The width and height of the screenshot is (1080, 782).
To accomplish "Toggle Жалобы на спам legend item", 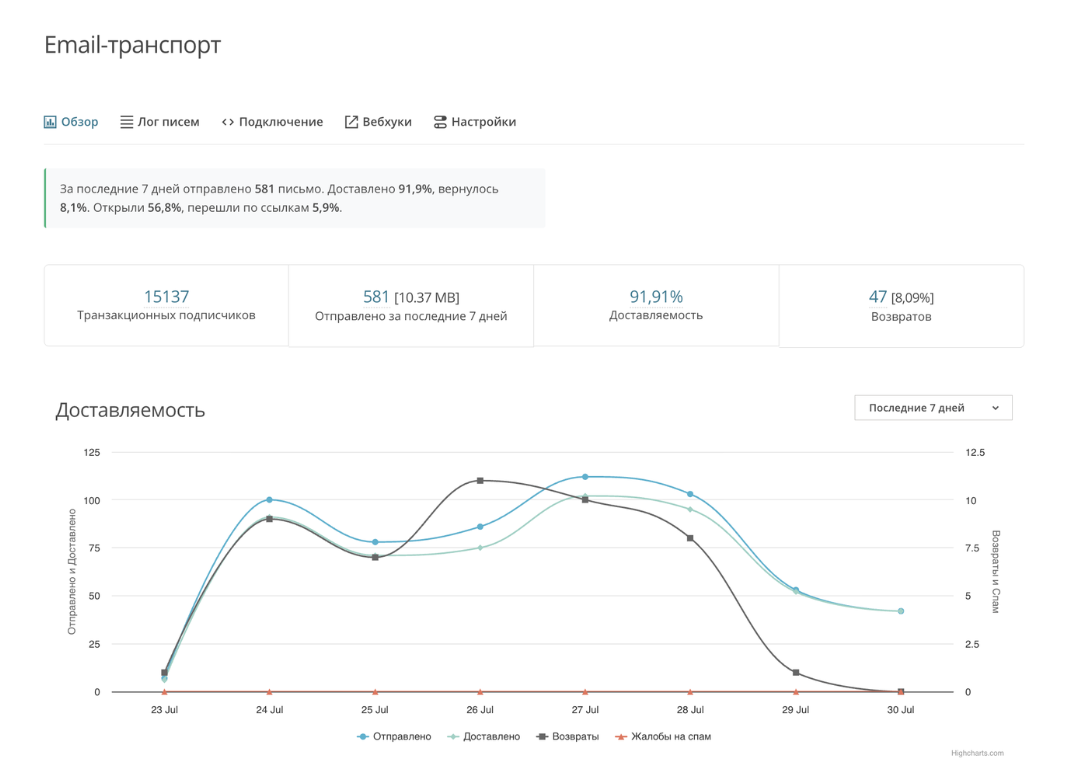I will (x=663, y=737).
